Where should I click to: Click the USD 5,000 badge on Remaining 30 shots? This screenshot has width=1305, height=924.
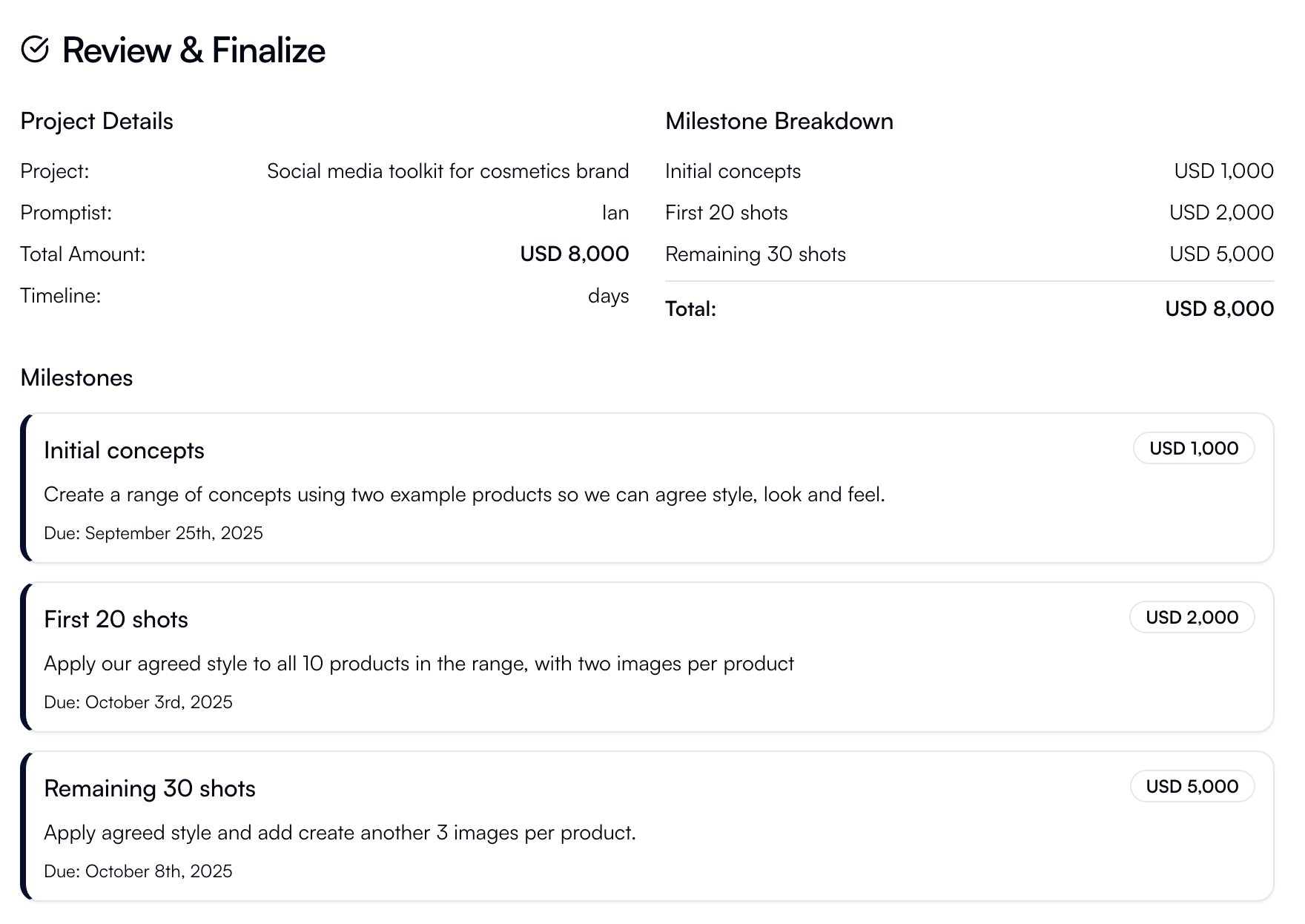pyautogui.click(x=1192, y=786)
